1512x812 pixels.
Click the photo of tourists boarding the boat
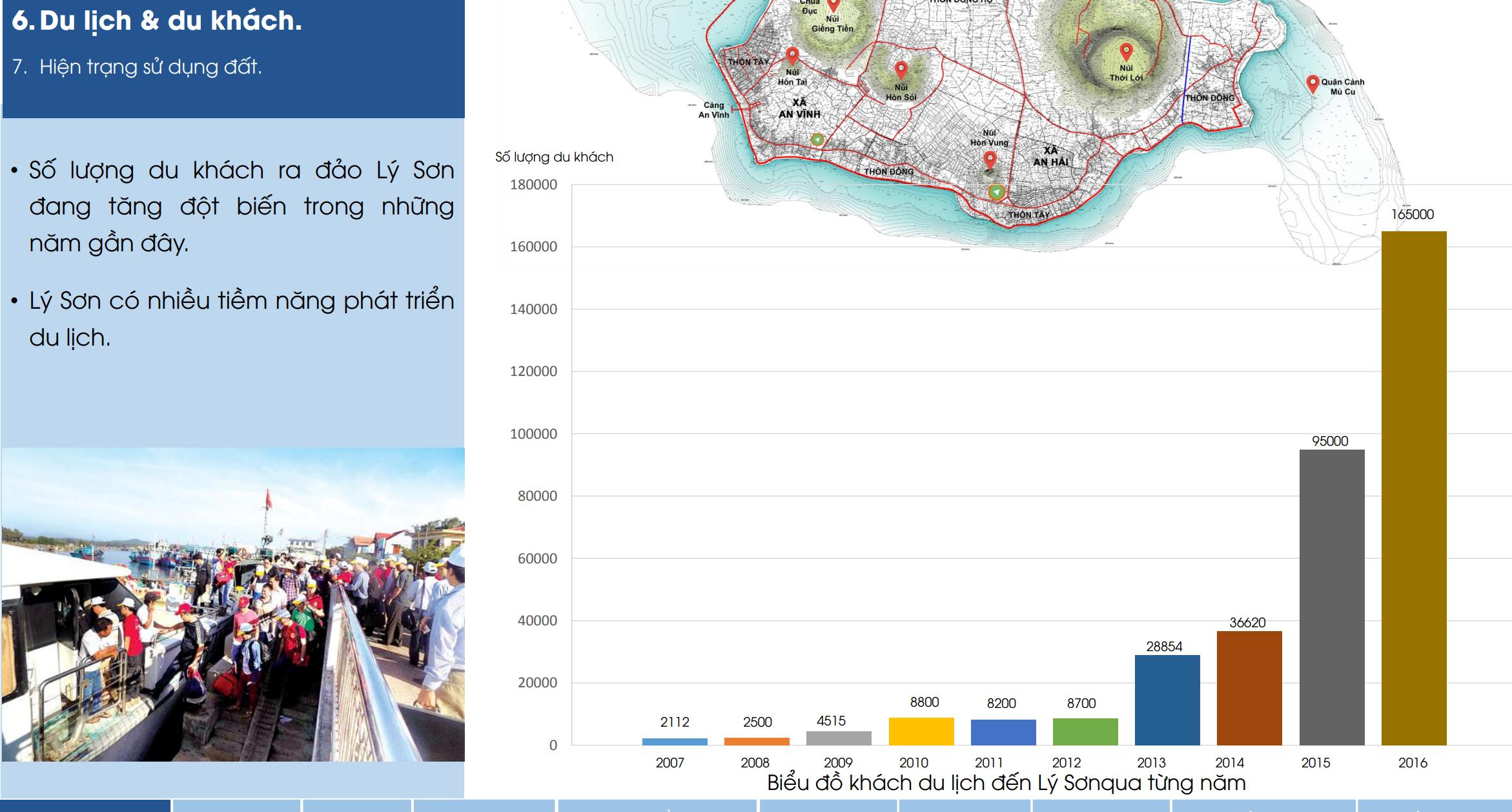[232, 604]
